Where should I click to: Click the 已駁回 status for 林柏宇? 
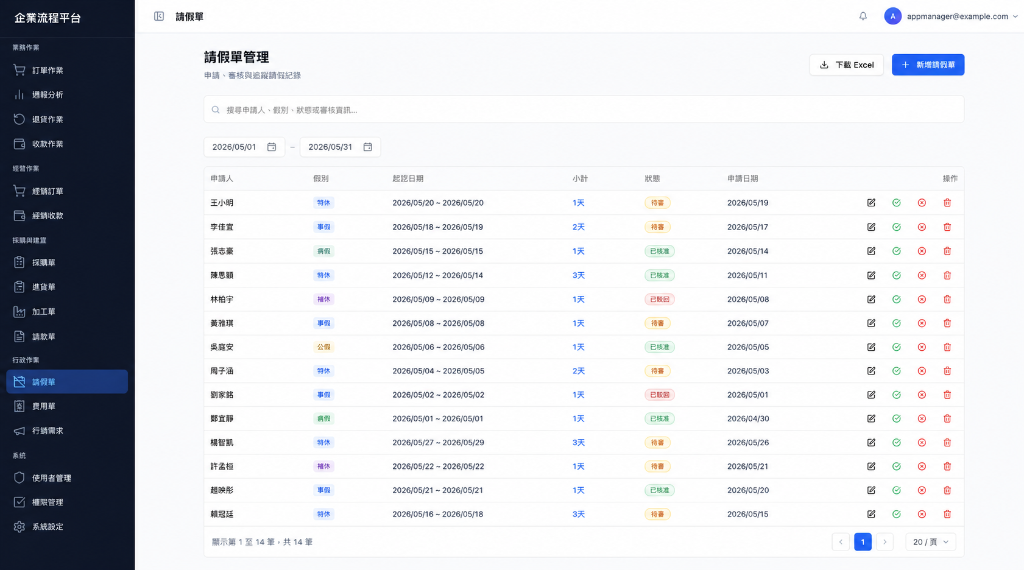(x=660, y=299)
